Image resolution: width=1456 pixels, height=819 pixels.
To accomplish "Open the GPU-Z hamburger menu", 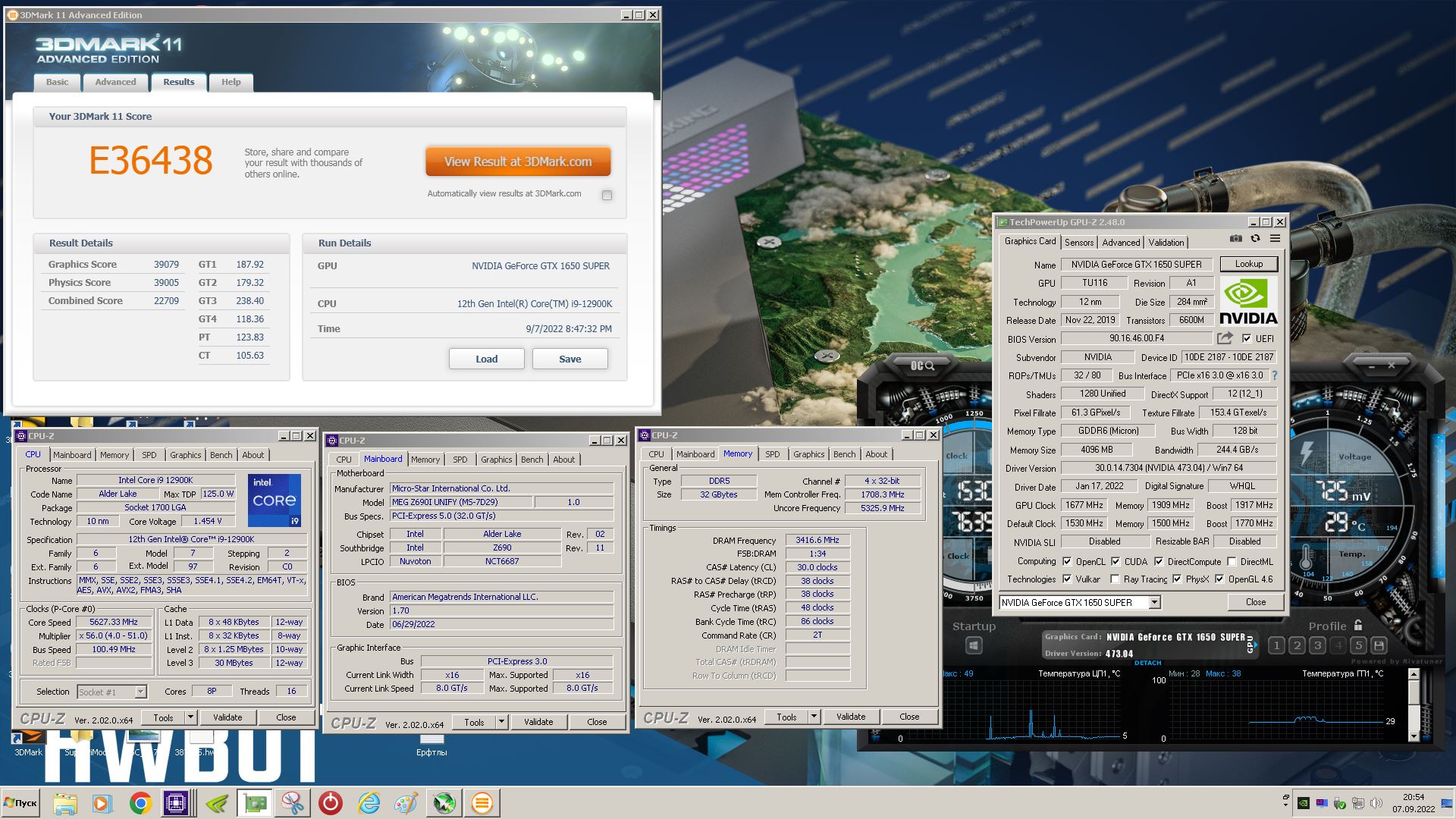I will 1275,238.
